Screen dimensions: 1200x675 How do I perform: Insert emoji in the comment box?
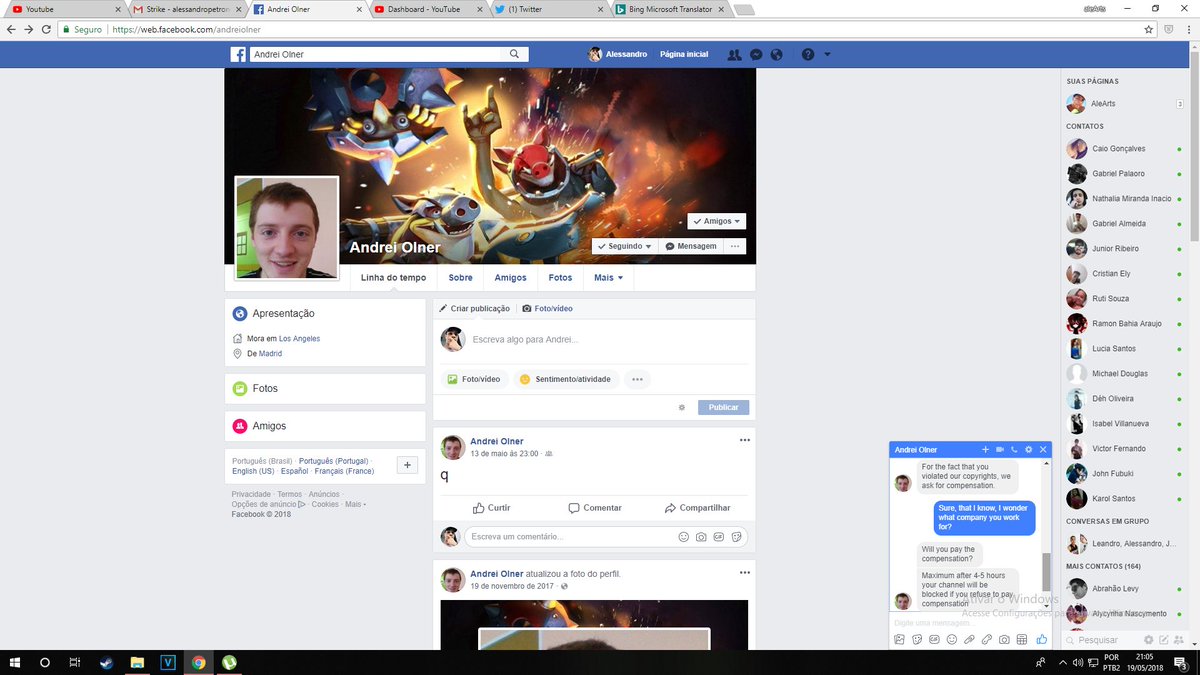click(684, 537)
